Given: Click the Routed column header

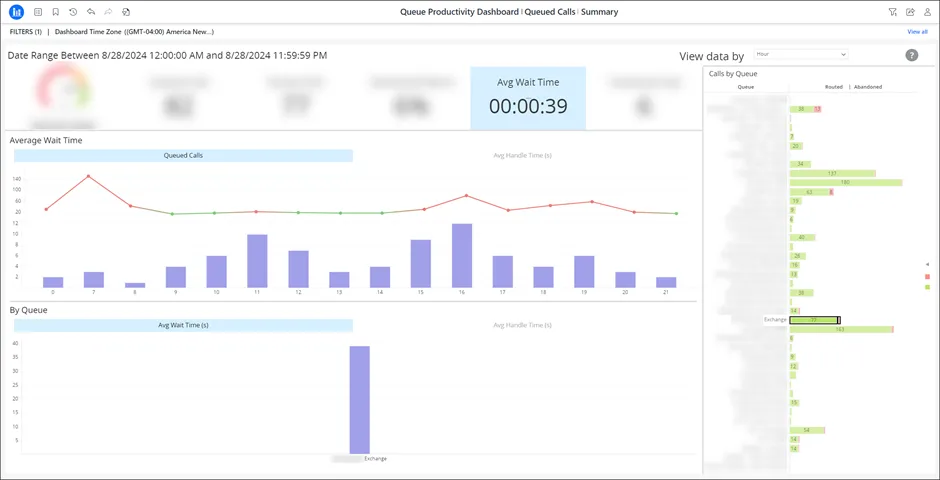Looking at the screenshot, I should click(x=834, y=87).
